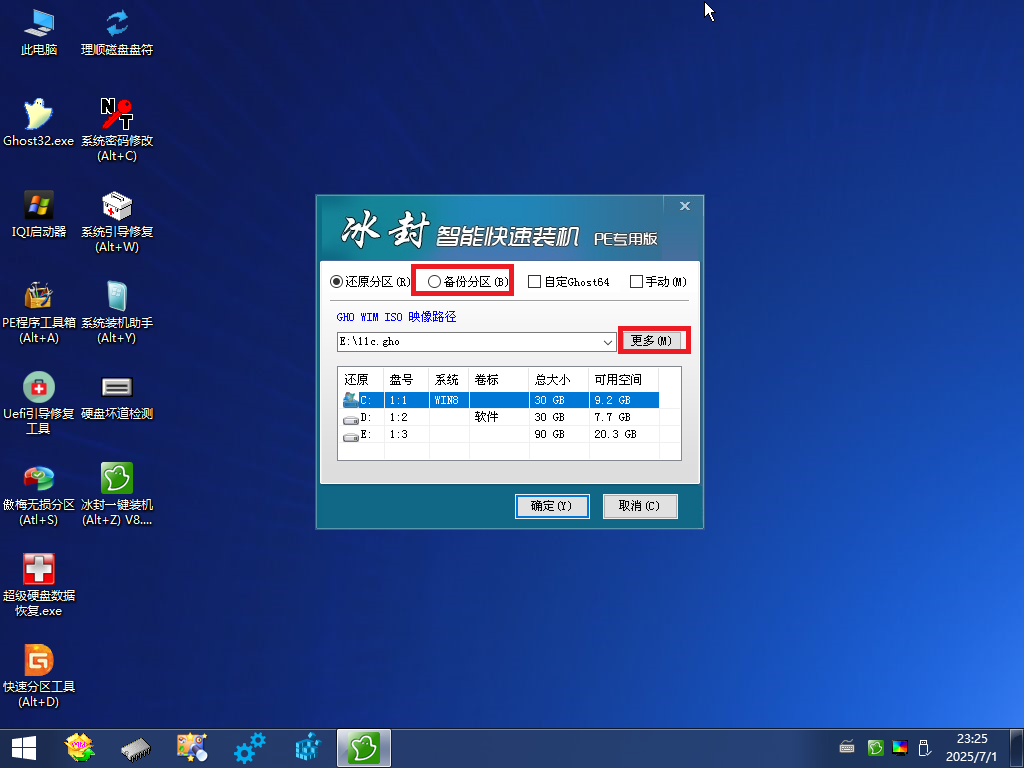1024x768 pixels.
Task: Click the 卷标 column header
Action: pyautogui.click(x=499, y=379)
